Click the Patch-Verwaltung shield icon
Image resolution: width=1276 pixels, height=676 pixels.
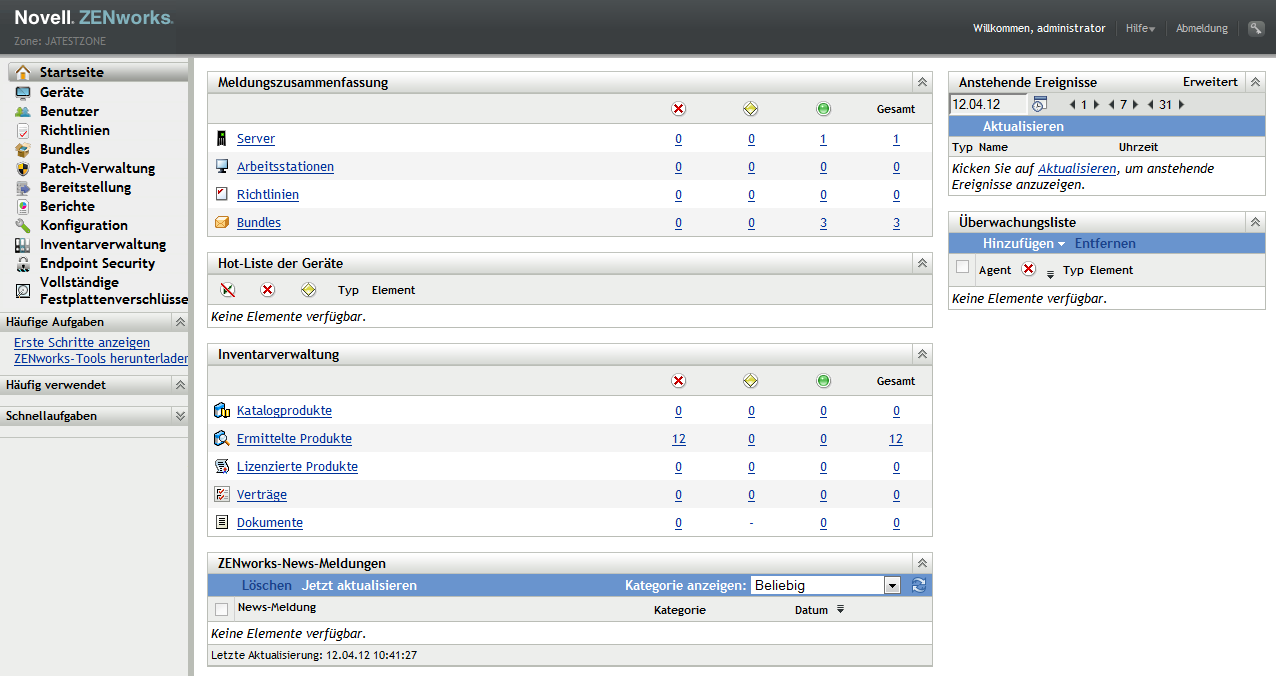[23, 168]
